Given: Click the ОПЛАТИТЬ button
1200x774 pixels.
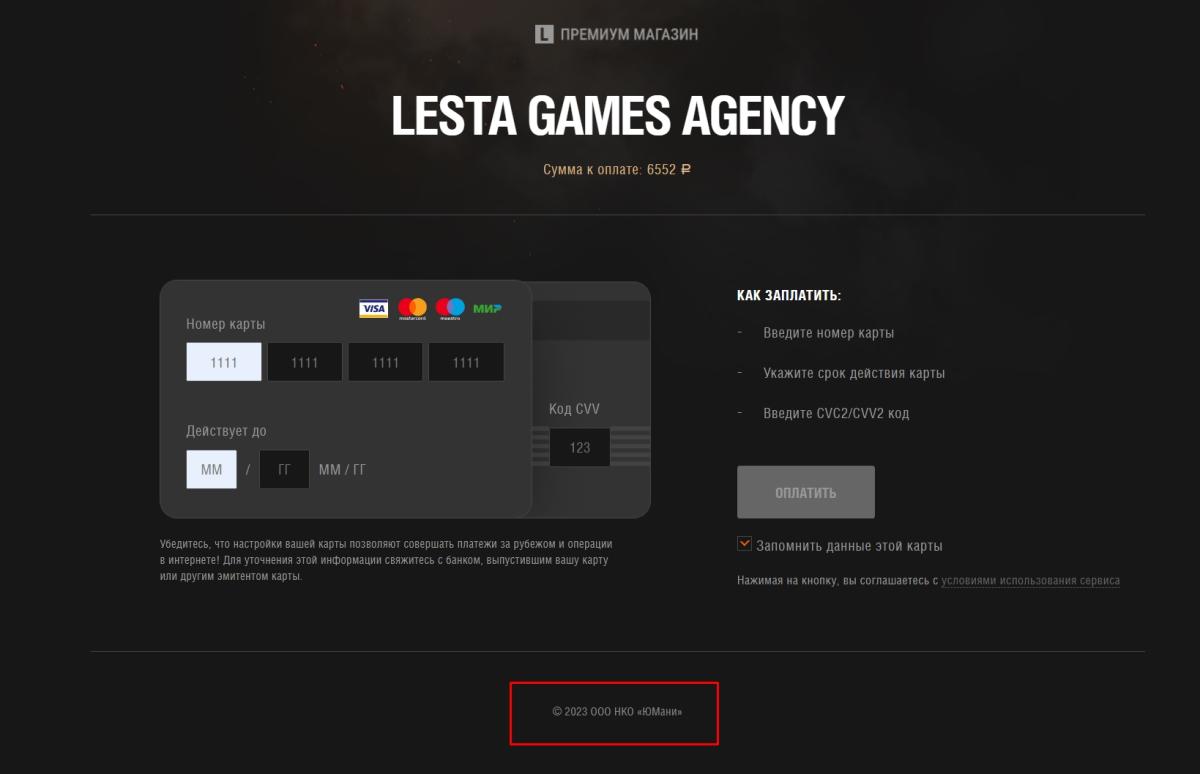Looking at the screenshot, I should (x=806, y=492).
